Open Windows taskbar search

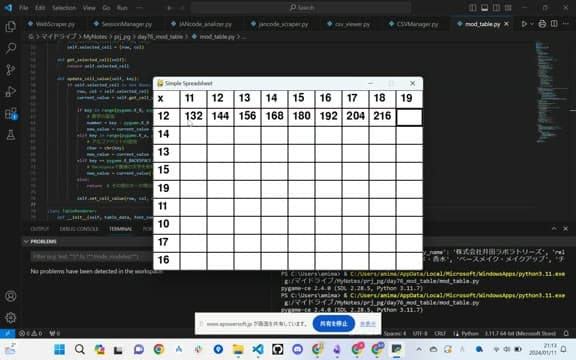coord(79,349)
